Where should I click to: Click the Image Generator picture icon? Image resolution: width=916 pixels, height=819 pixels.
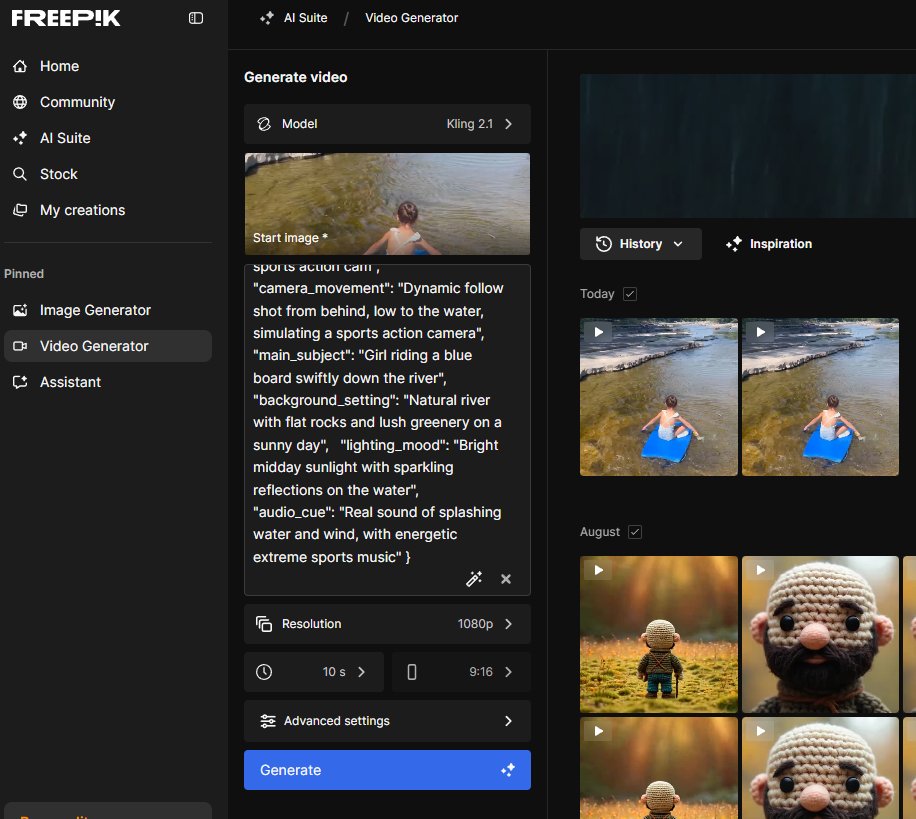tap(20, 310)
